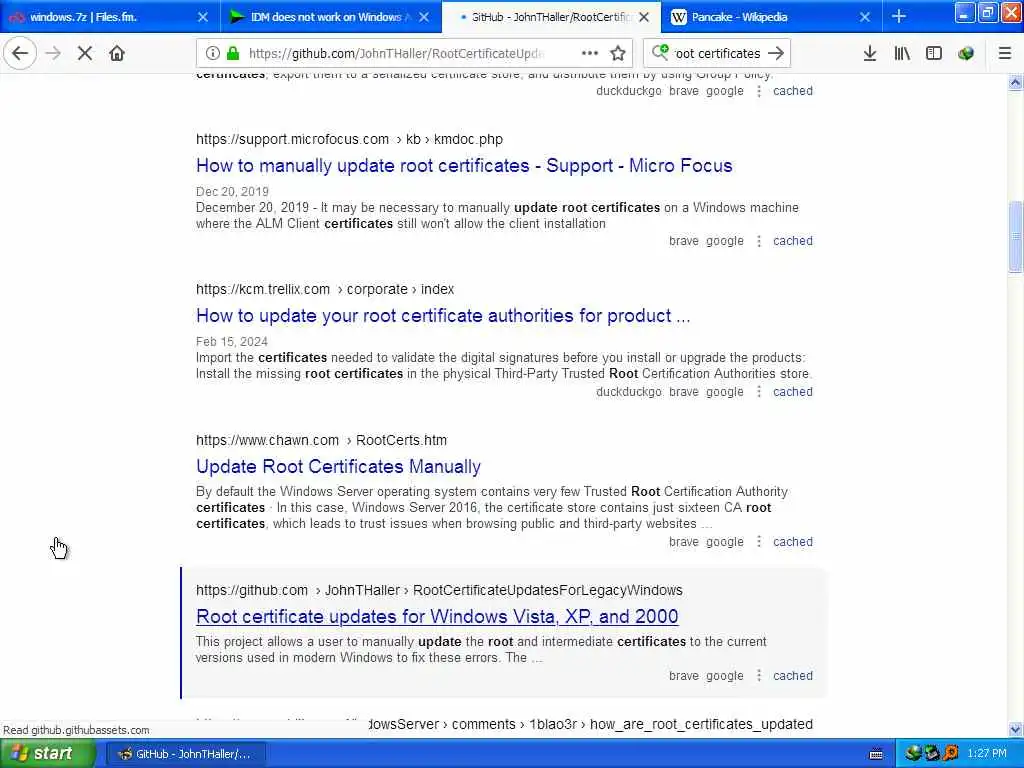
Task: Open the Windows Start menu
Action: (x=46, y=754)
